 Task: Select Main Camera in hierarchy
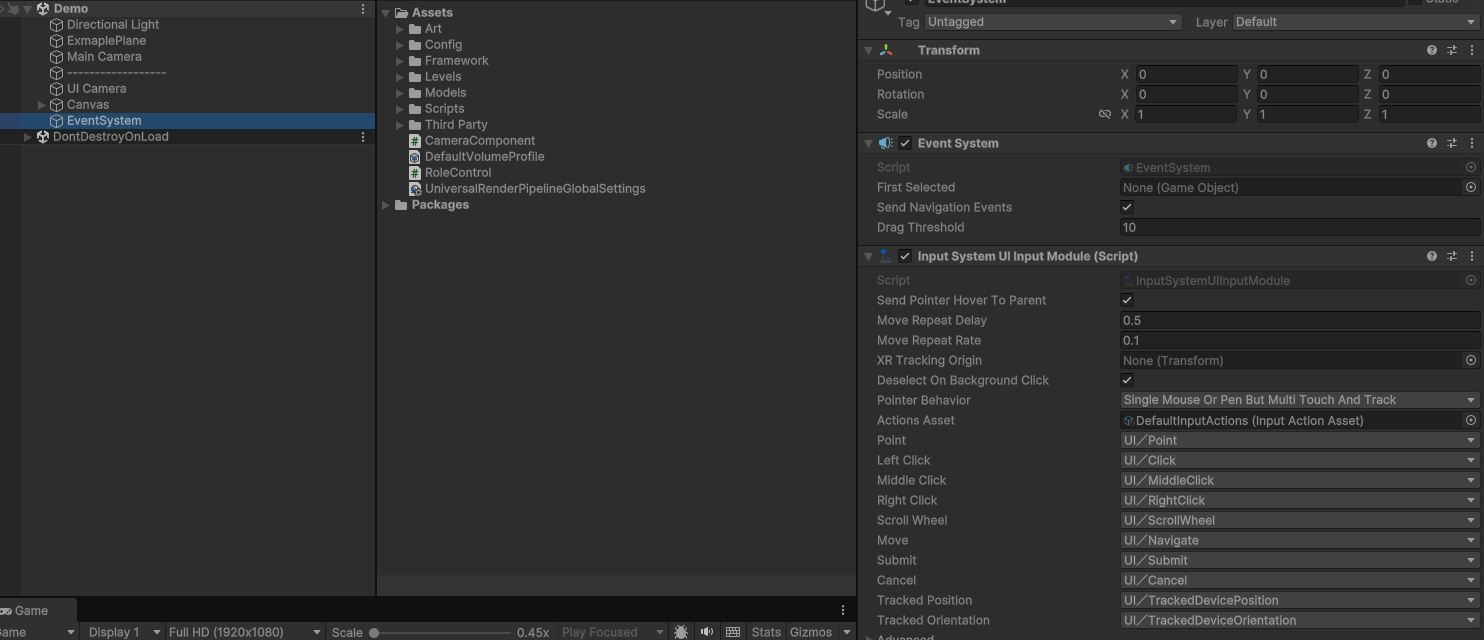(x=104, y=56)
